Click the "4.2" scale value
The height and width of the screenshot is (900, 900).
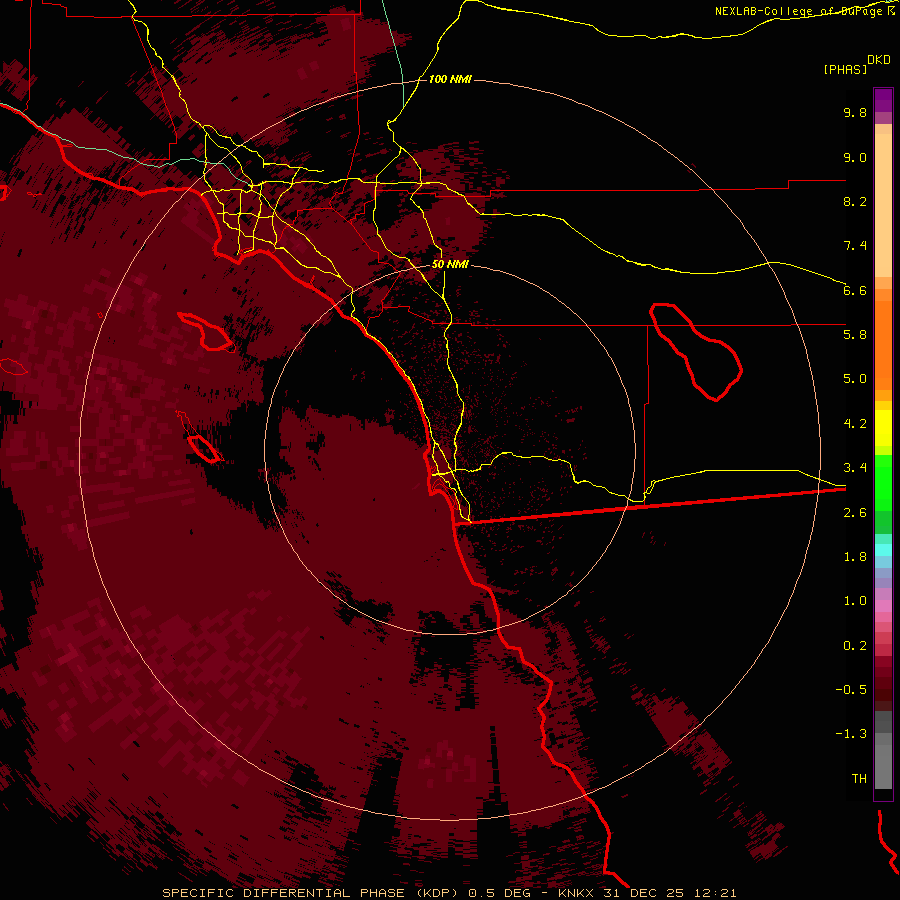[855, 424]
